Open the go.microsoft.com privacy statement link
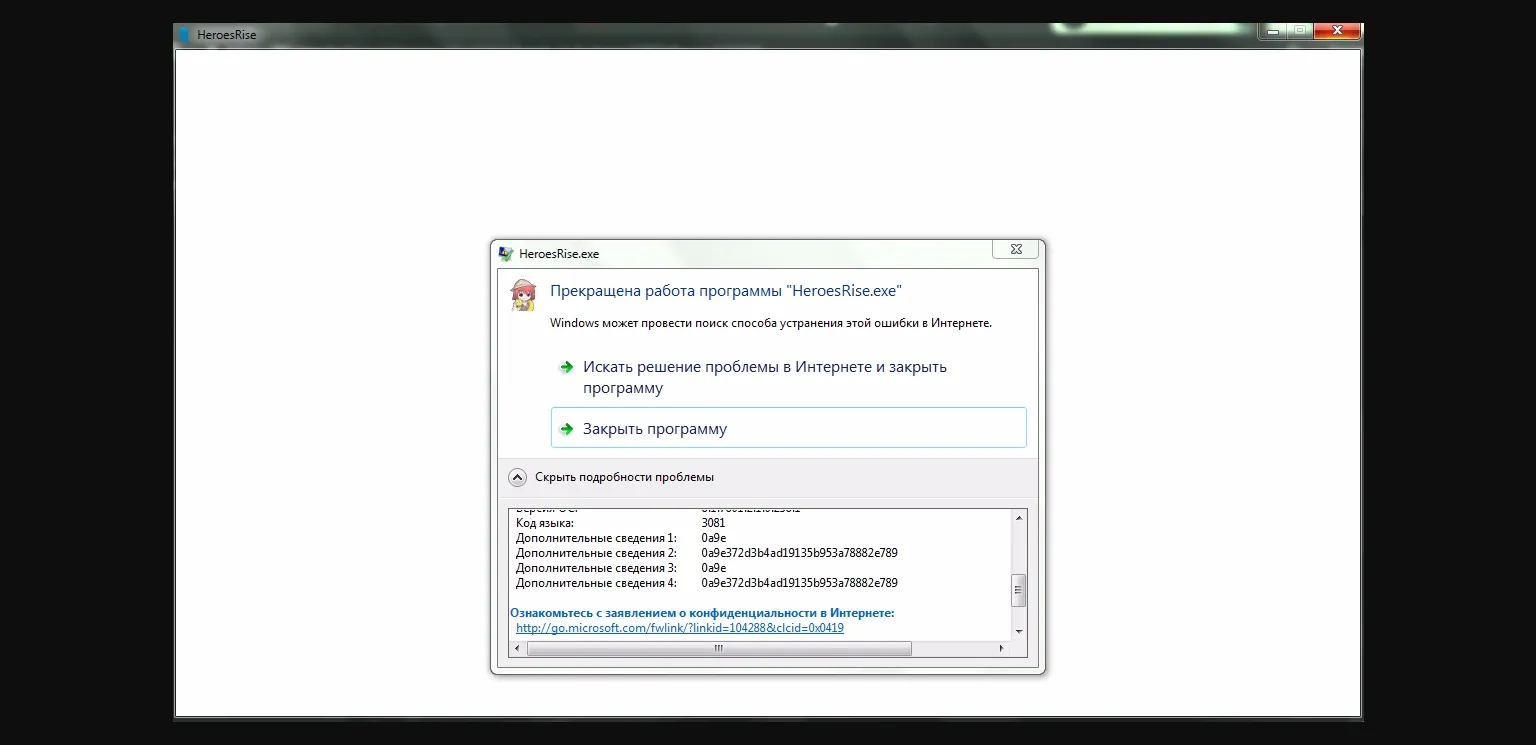Image resolution: width=1536 pixels, height=745 pixels. pyautogui.click(x=680, y=628)
